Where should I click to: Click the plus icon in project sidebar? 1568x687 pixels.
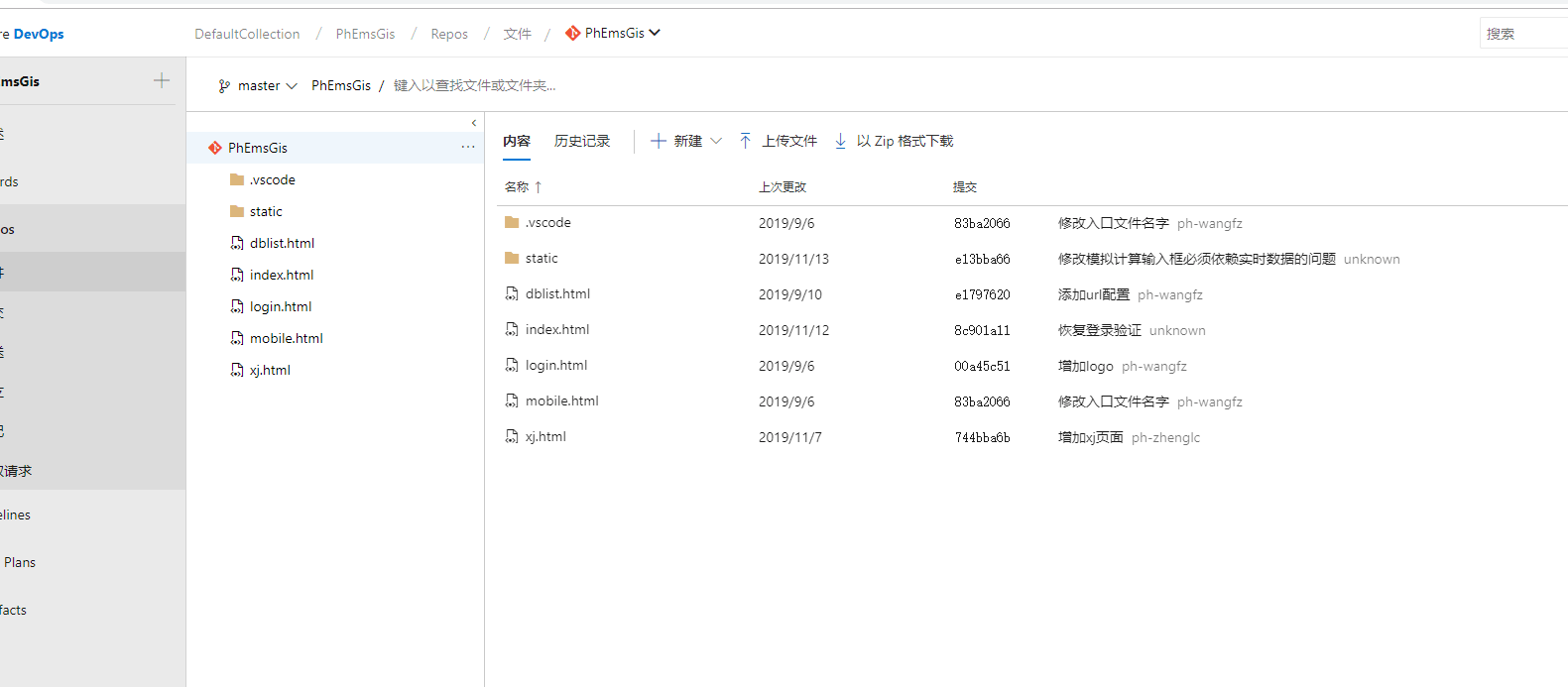(162, 80)
